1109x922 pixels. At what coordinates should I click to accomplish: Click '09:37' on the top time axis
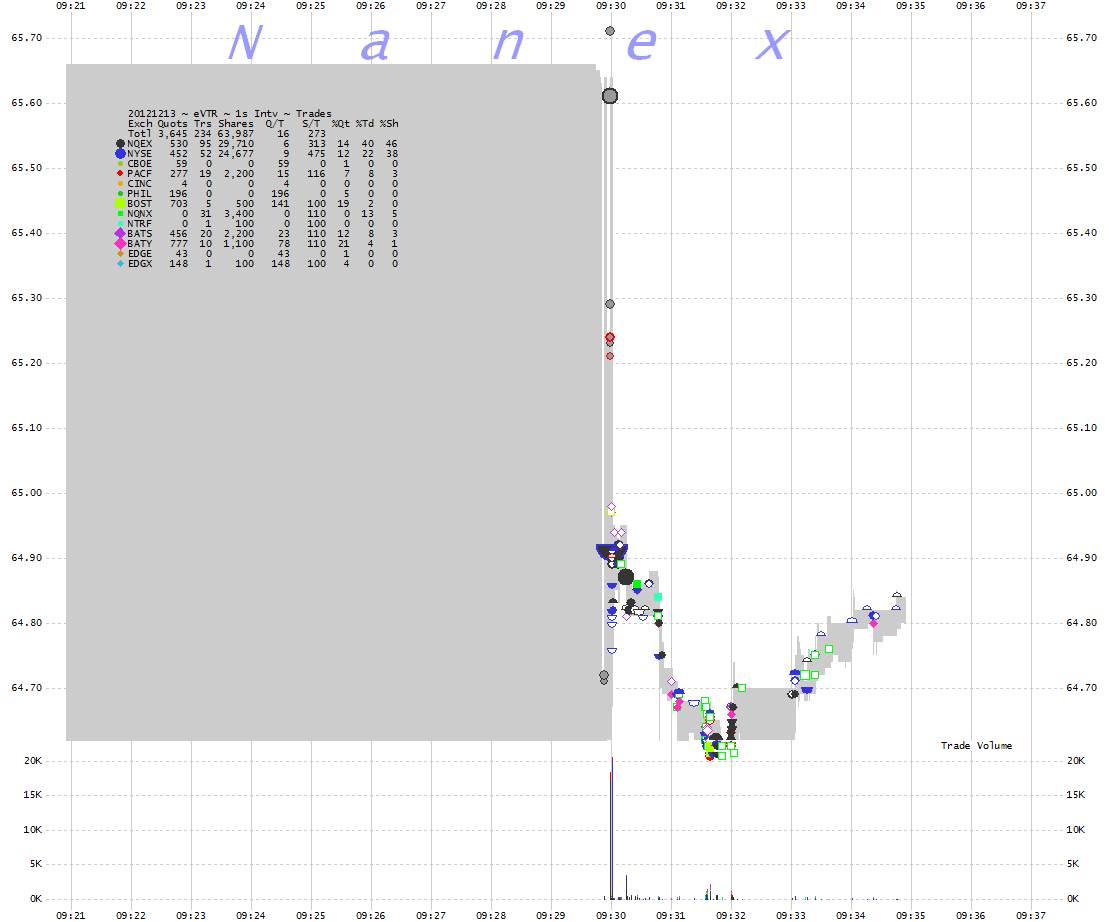(x=1030, y=6)
